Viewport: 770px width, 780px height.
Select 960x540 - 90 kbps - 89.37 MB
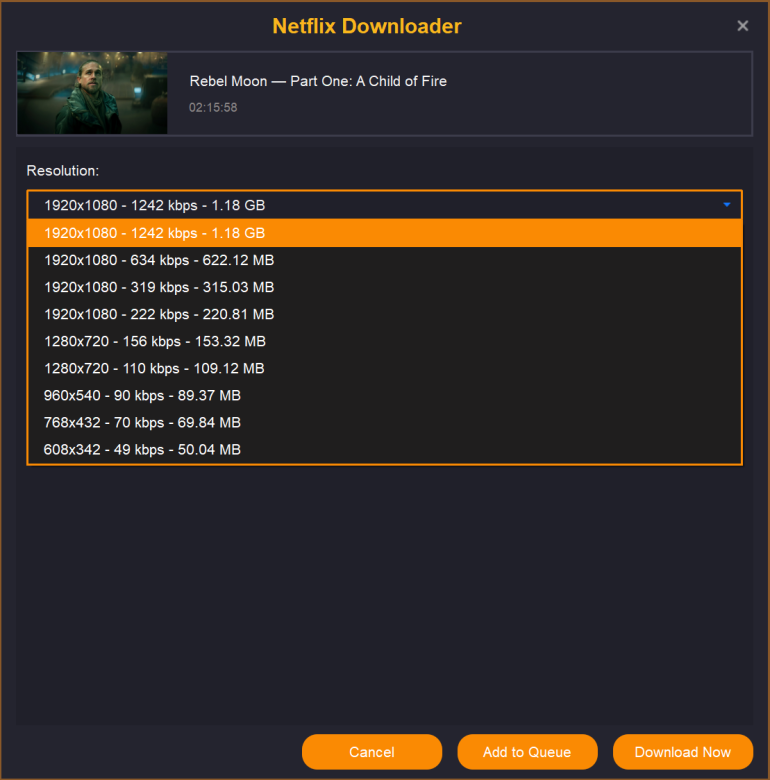tap(385, 395)
